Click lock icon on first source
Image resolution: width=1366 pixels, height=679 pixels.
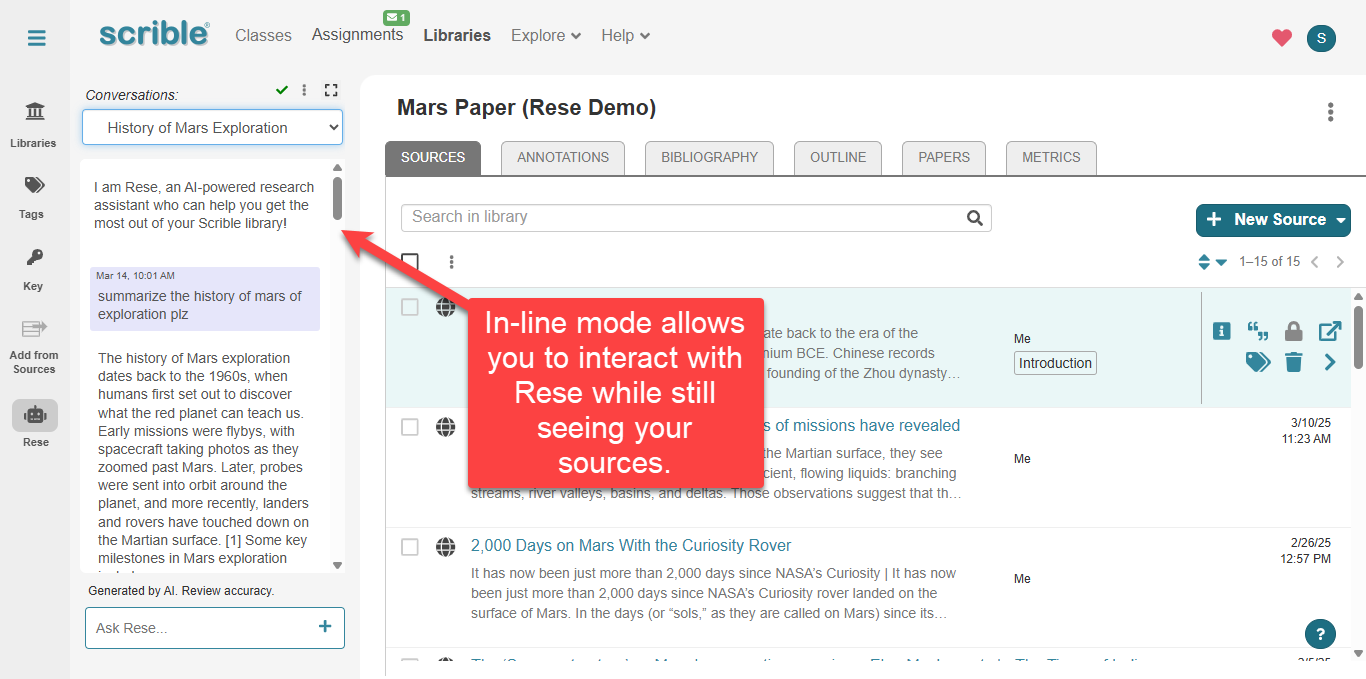(x=1293, y=331)
